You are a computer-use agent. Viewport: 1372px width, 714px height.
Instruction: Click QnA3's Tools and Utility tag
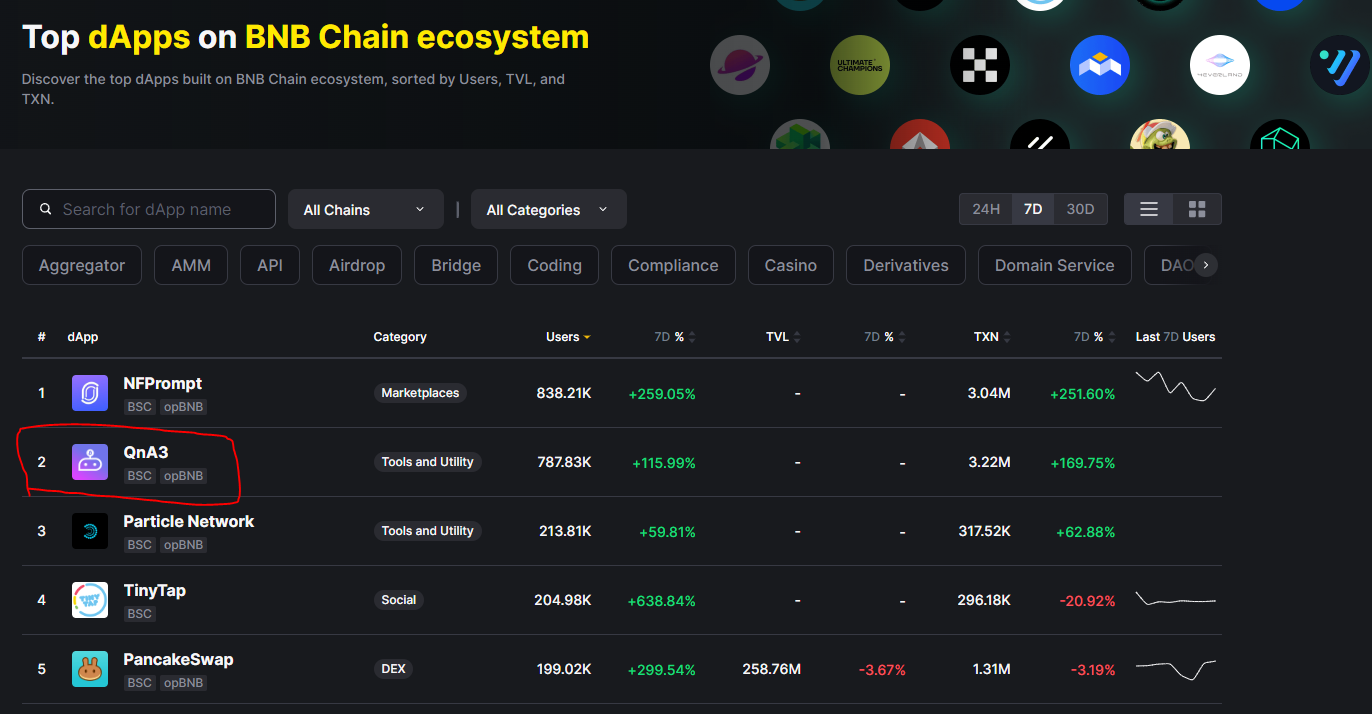click(x=428, y=462)
